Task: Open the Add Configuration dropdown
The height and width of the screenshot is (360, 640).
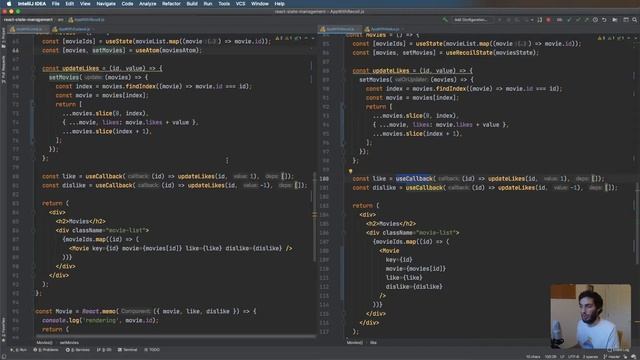Action: tap(473, 20)
